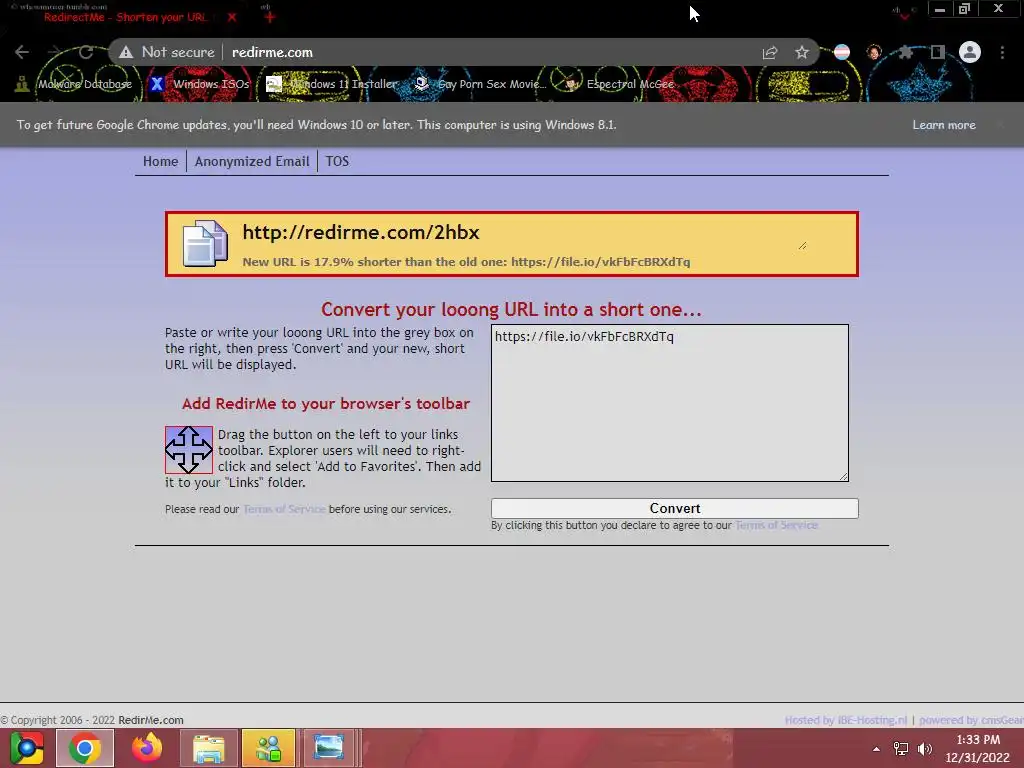
Task: Open the people icon app on taskbar
Action: tap(268, 748)
